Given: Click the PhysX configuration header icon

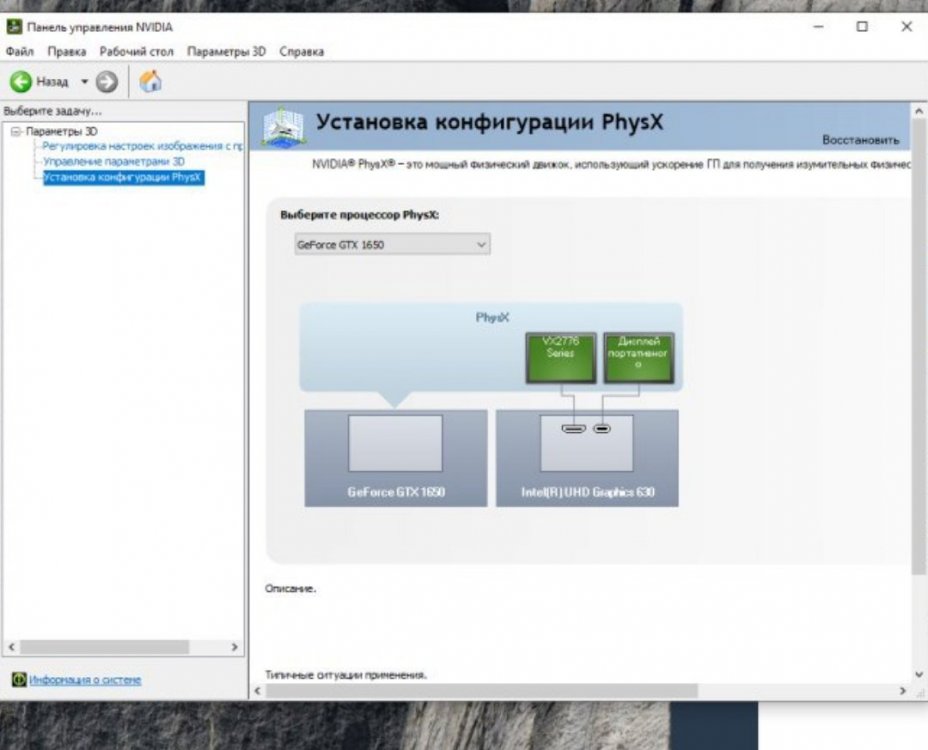Looking at the screenshot, I should click(283, 127).
